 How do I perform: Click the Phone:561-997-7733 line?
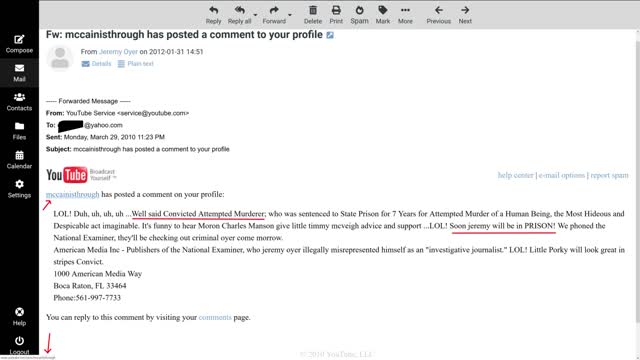87,298
